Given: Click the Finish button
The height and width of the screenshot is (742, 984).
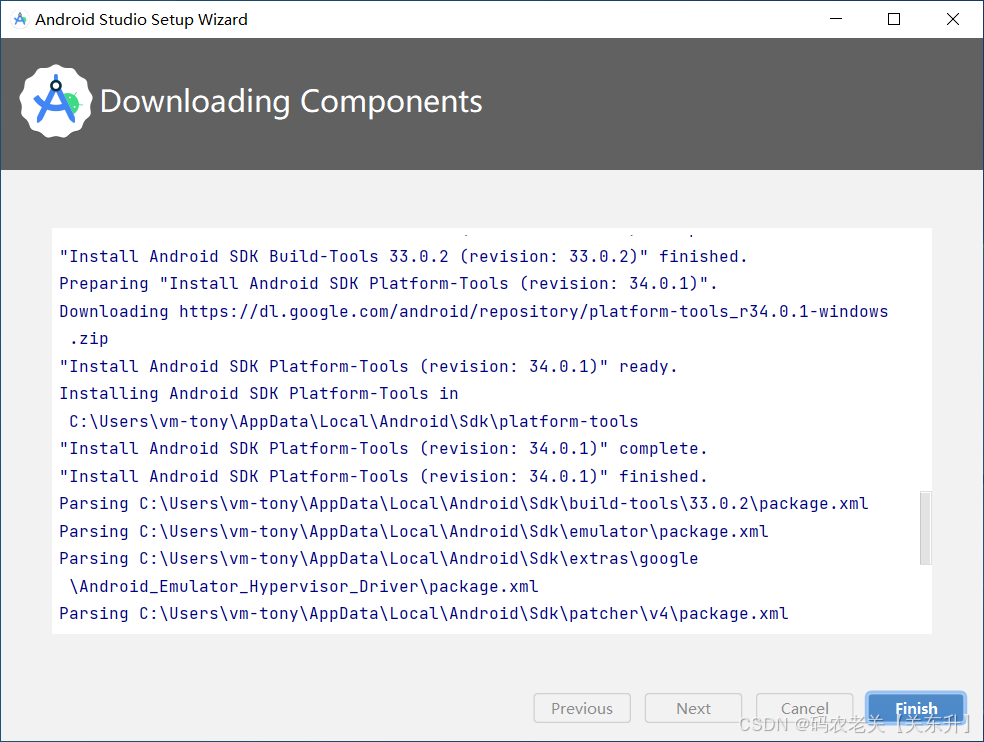Looking at the screenshot, I should 916,708.
